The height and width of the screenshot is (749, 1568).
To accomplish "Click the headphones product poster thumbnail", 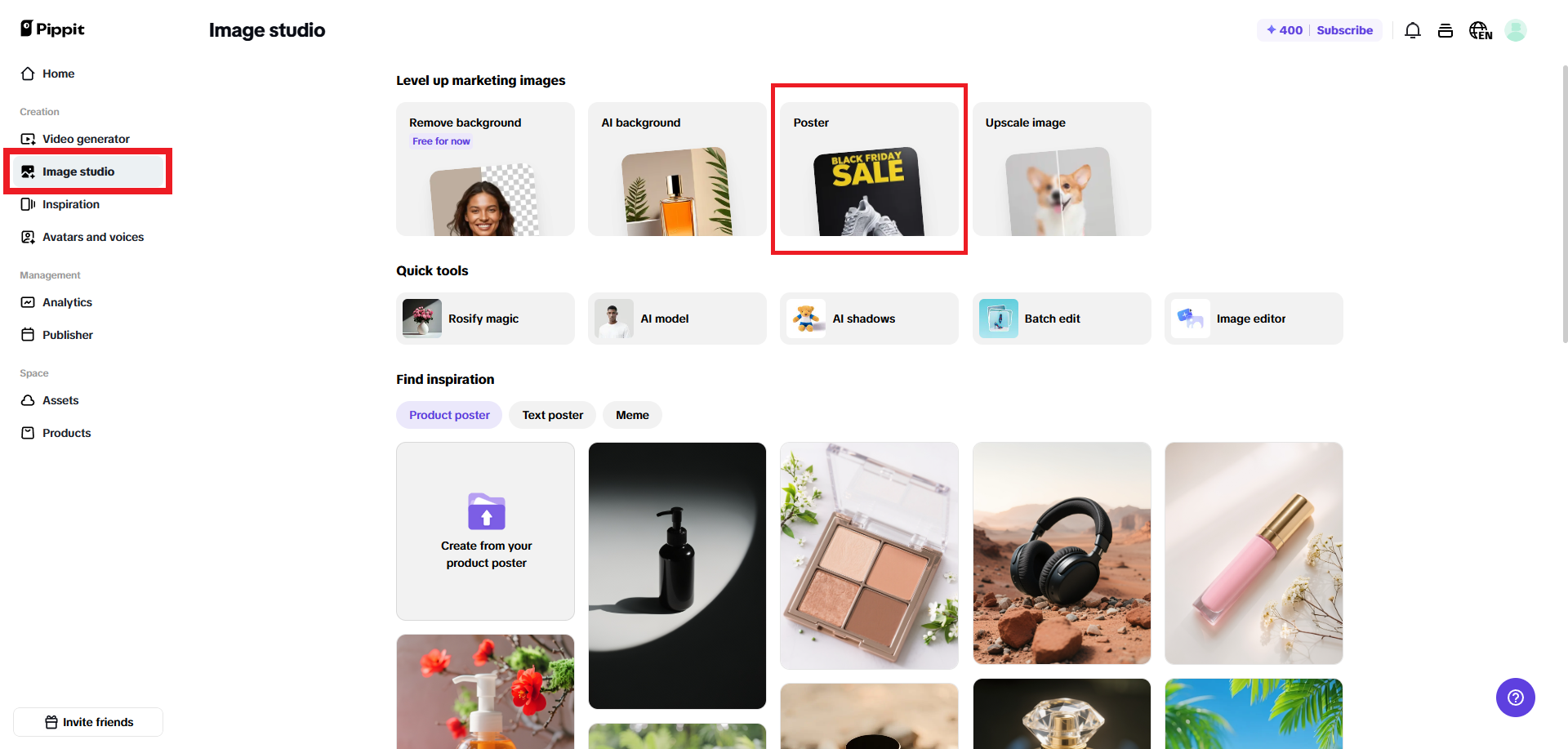I will 1061,553.
